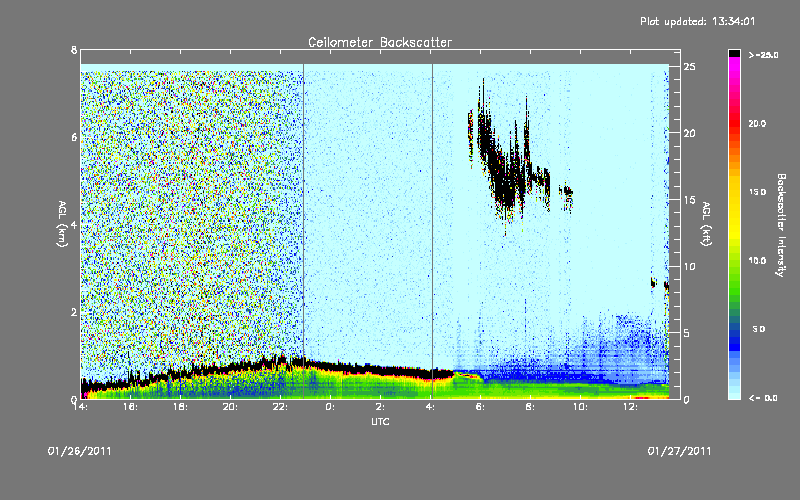Click the small black cloud echo near 13:00 UTC
Screen dimensions: 800x500
point(654,283)
